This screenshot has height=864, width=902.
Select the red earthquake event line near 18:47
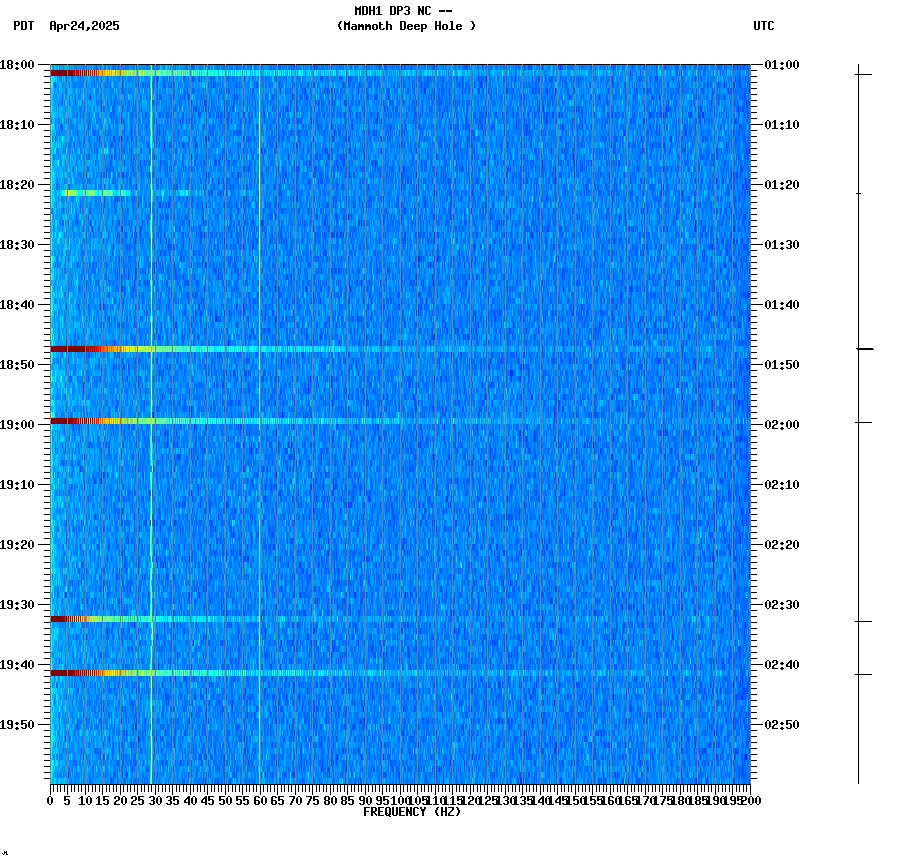pyautogui.click(x=200, y=350)
